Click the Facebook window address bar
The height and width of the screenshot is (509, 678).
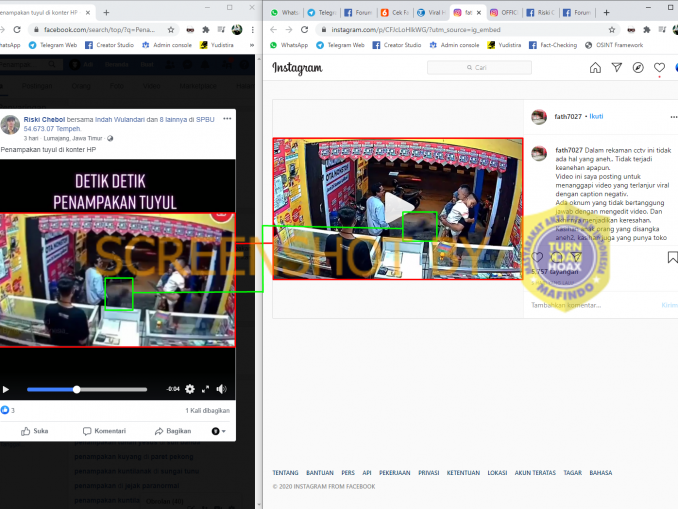pos(99,29)
